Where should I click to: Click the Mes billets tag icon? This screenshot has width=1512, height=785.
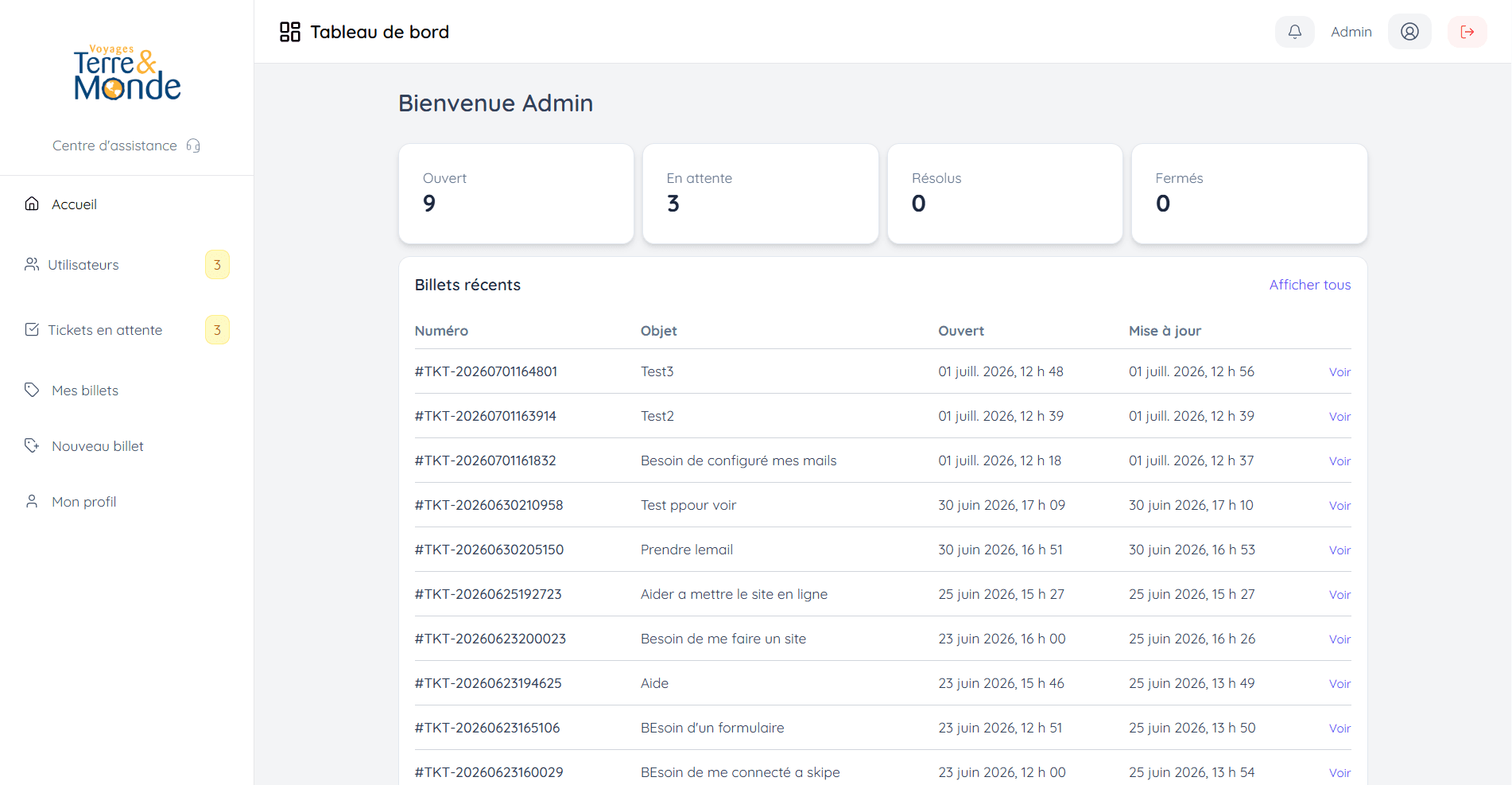(x=32, y=390)
